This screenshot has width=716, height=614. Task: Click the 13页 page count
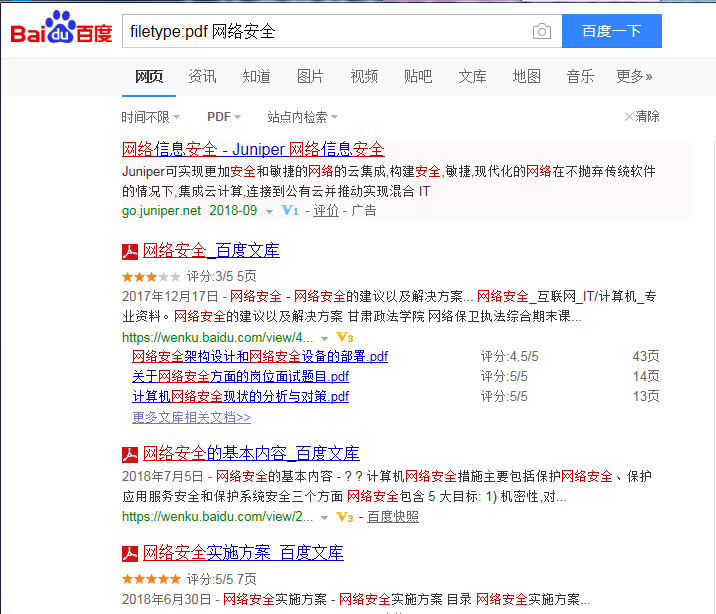646,396
